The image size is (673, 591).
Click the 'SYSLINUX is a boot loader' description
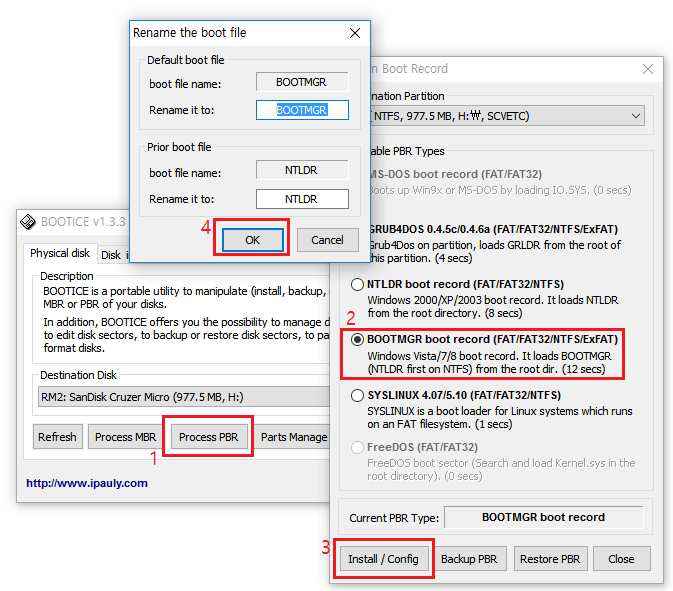[500, 418]
